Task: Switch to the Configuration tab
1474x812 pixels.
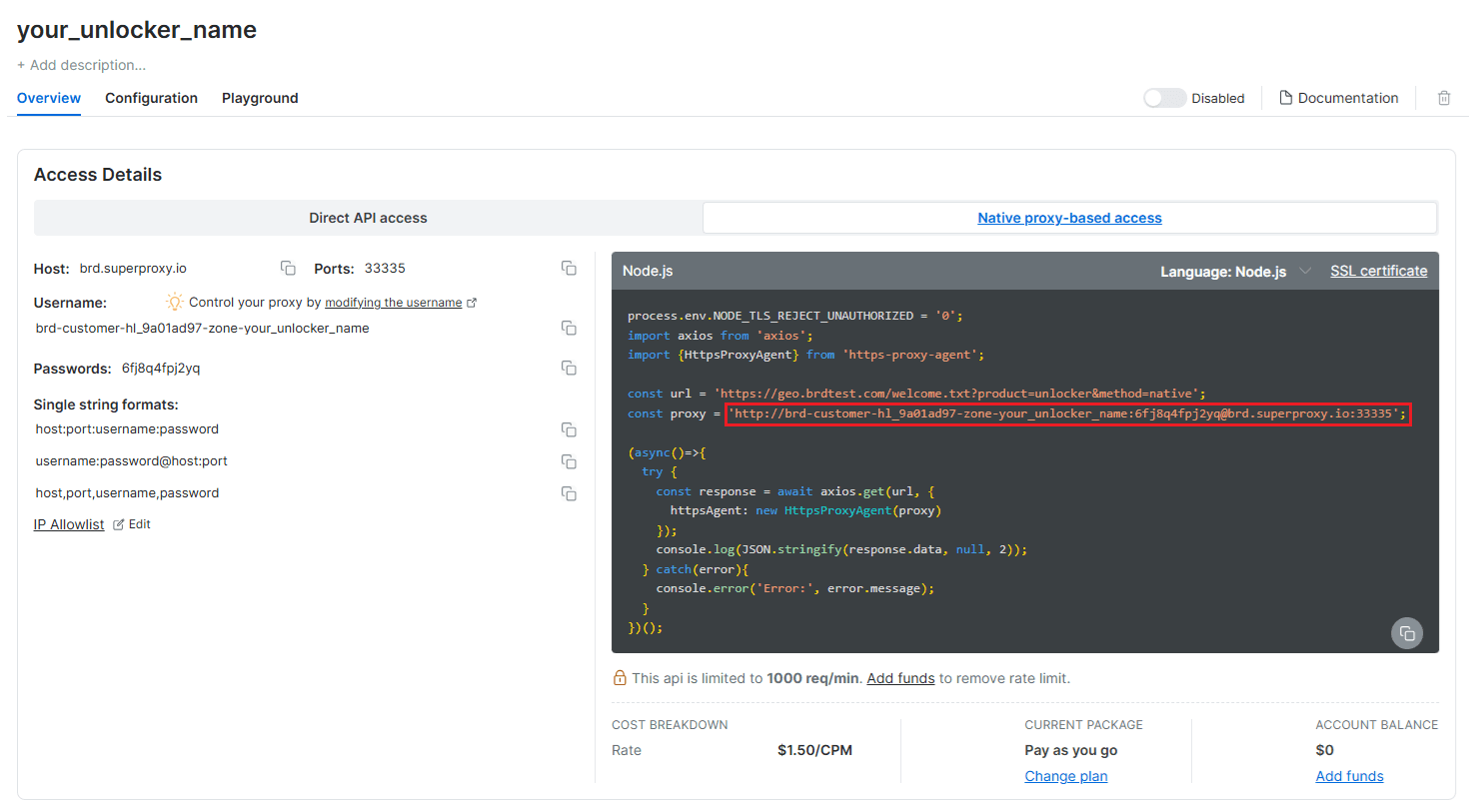Action: [151, 97]
